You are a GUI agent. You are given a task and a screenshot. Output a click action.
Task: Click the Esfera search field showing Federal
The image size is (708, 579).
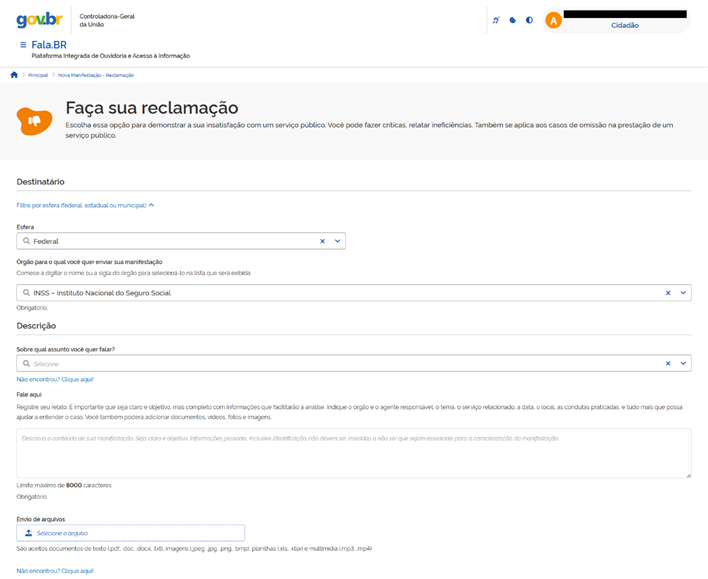tap(181, 241)
